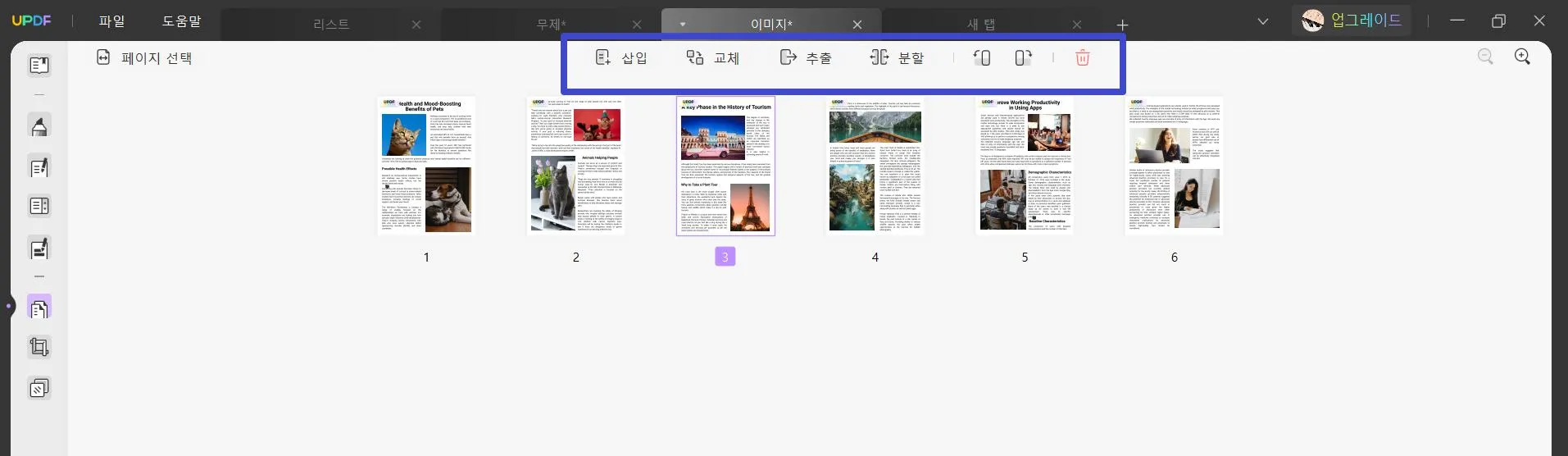Minimize the UPDF window

coord(1457,21)
